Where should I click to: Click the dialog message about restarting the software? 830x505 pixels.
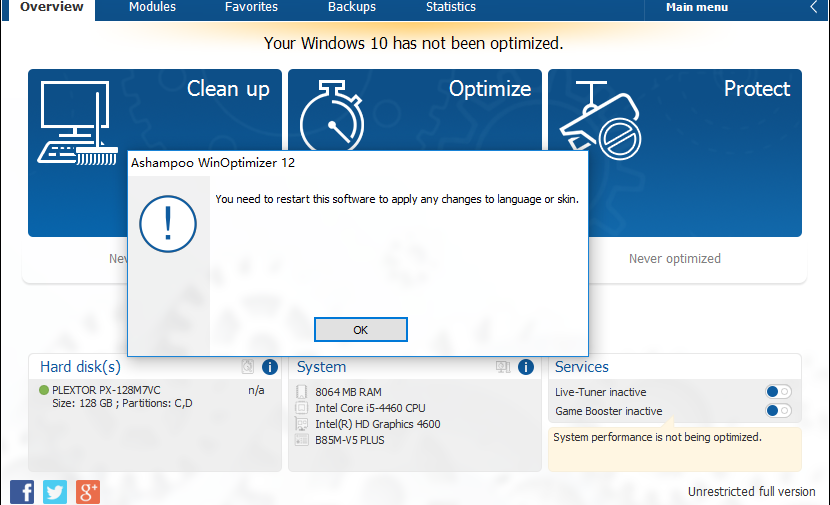pyautogui.click(x=397, y=199)
